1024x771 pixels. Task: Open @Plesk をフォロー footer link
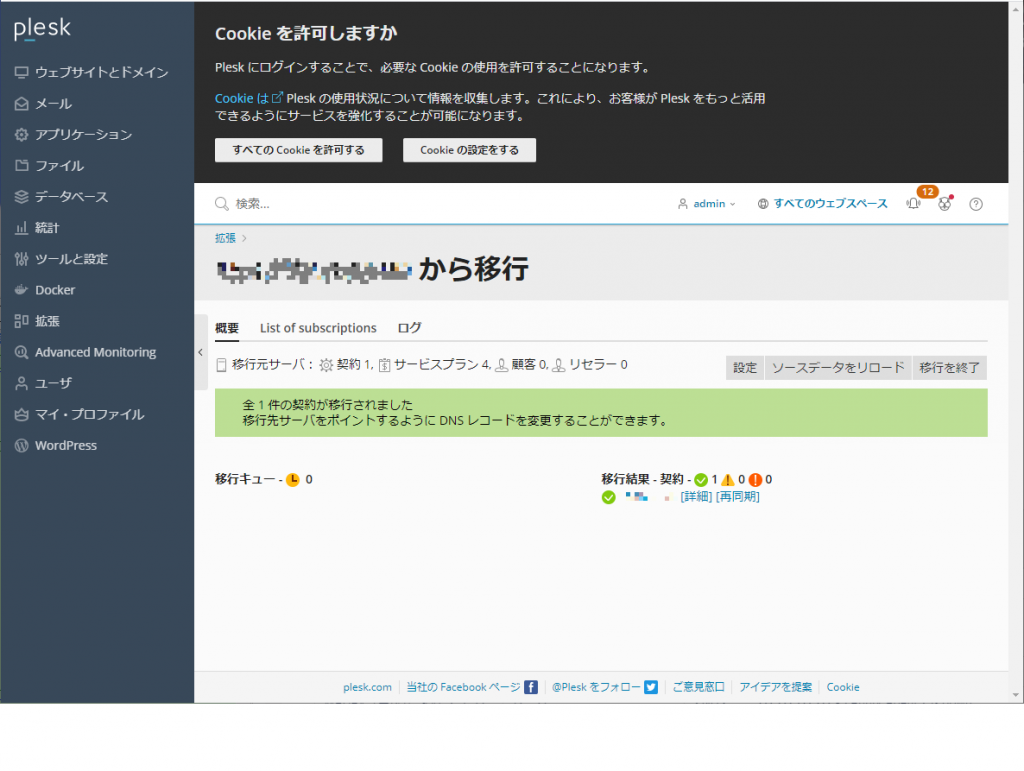click(596, 687)
